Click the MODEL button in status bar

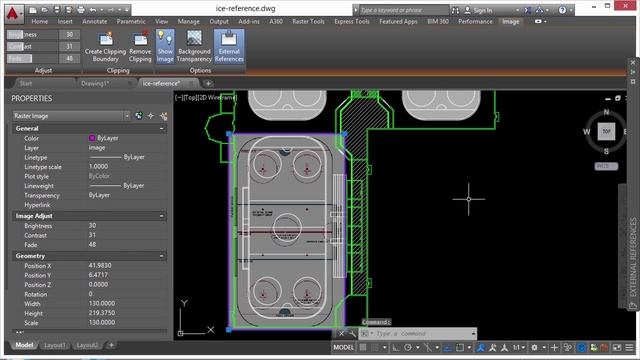coord(343,347)
